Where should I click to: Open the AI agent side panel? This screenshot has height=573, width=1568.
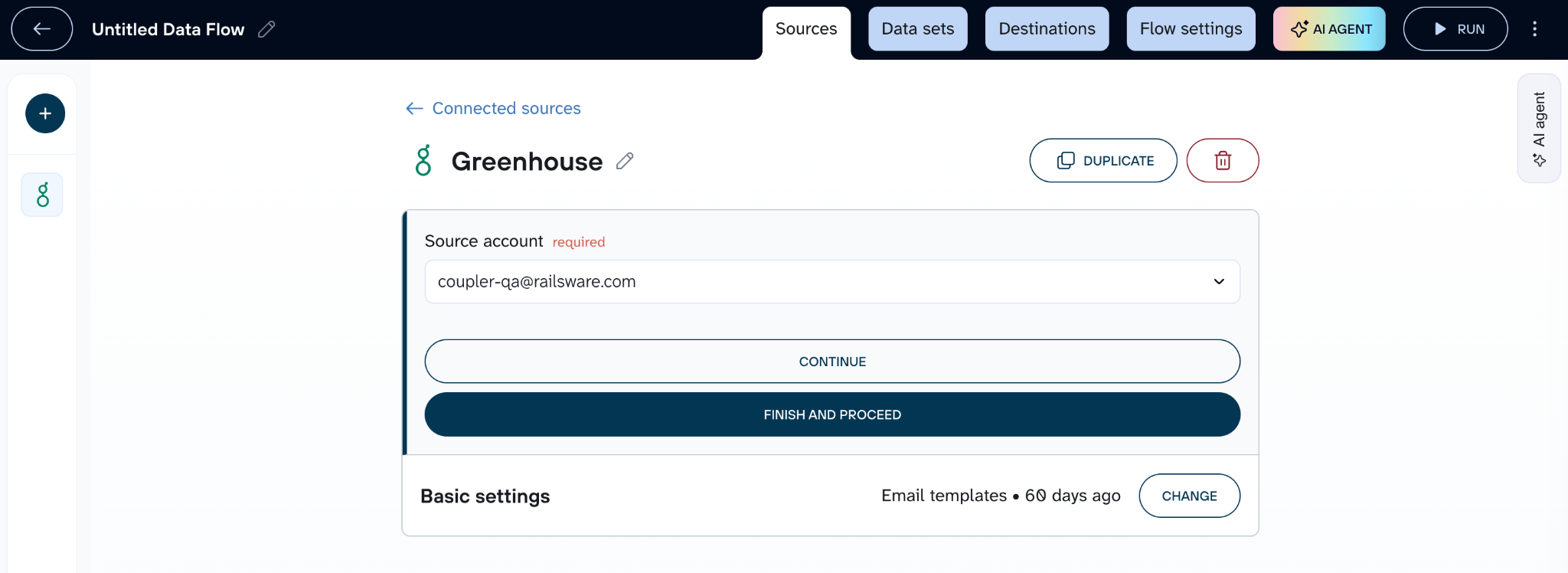point(1539,128)
